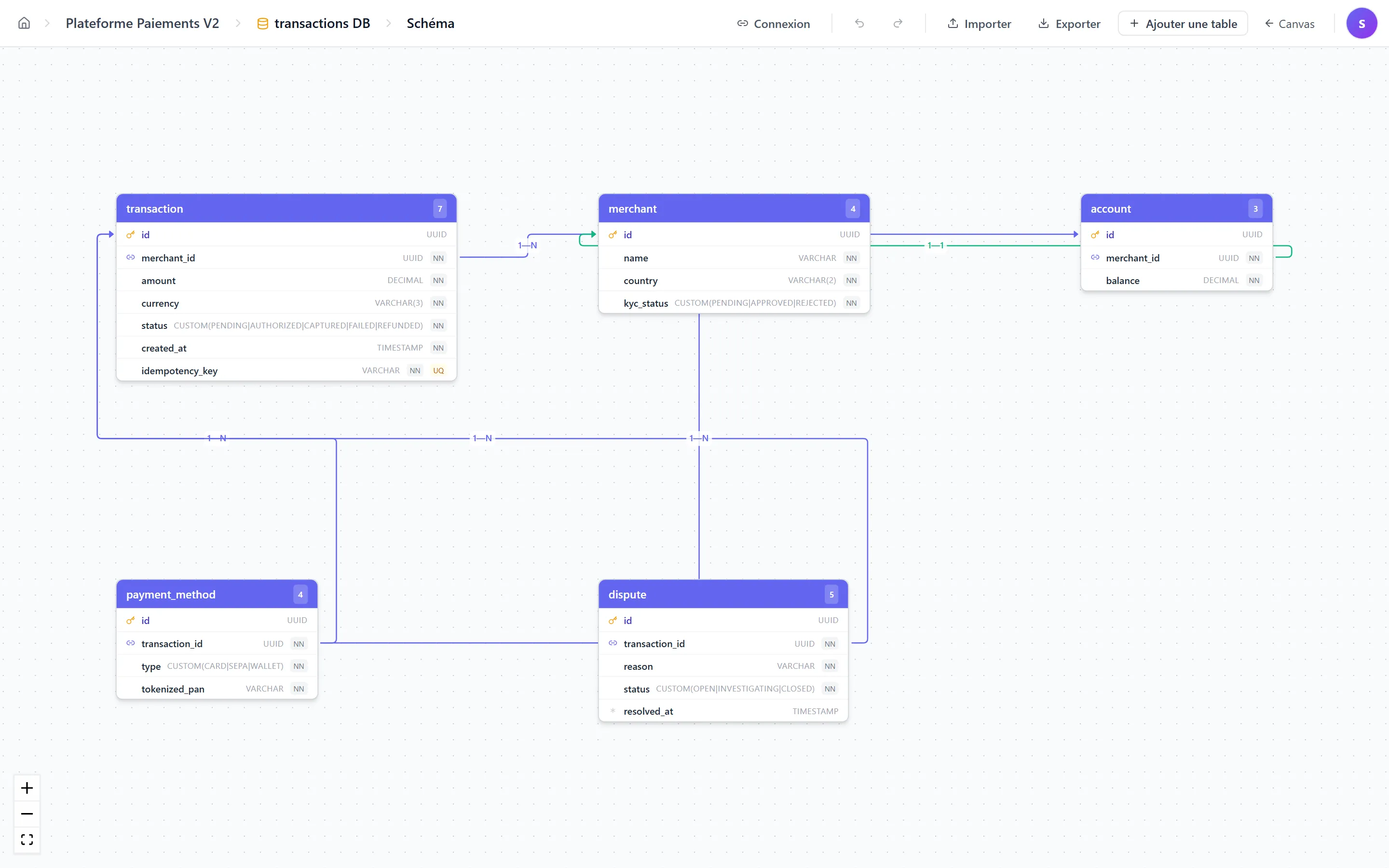
Task: Open the user avatar S menu
Action: pyautogui.click(x=1362, y=24)
